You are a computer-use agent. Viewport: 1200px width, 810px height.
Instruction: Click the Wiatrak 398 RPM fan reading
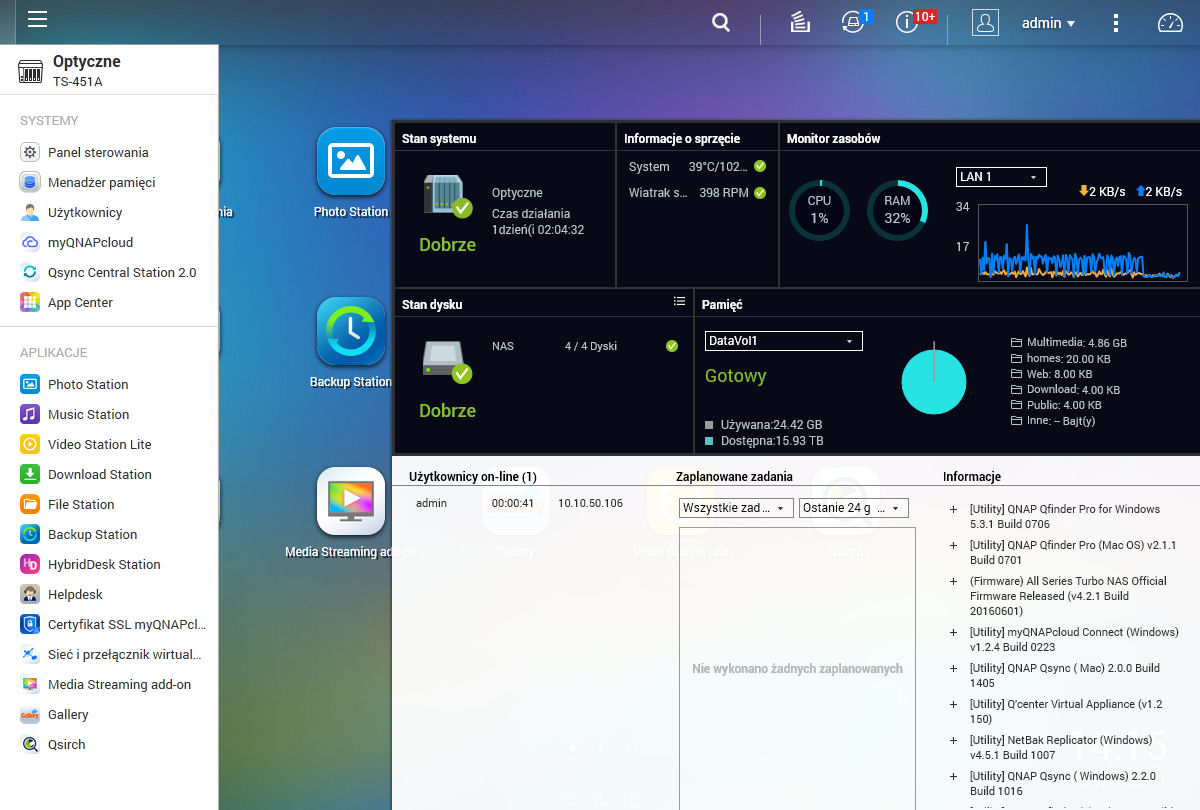click(x=697, y=193)
